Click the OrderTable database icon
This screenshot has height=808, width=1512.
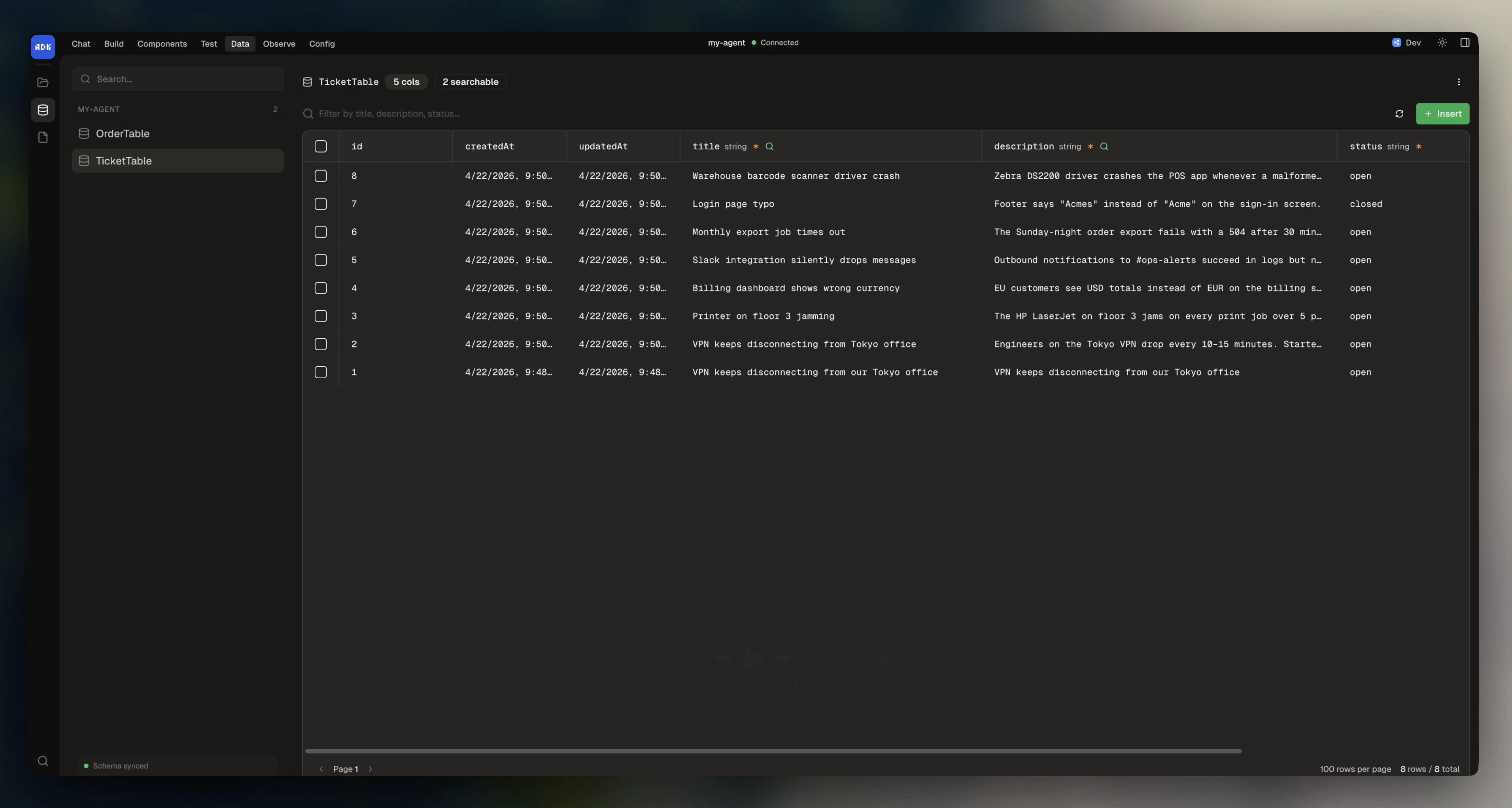click(84, 134)
